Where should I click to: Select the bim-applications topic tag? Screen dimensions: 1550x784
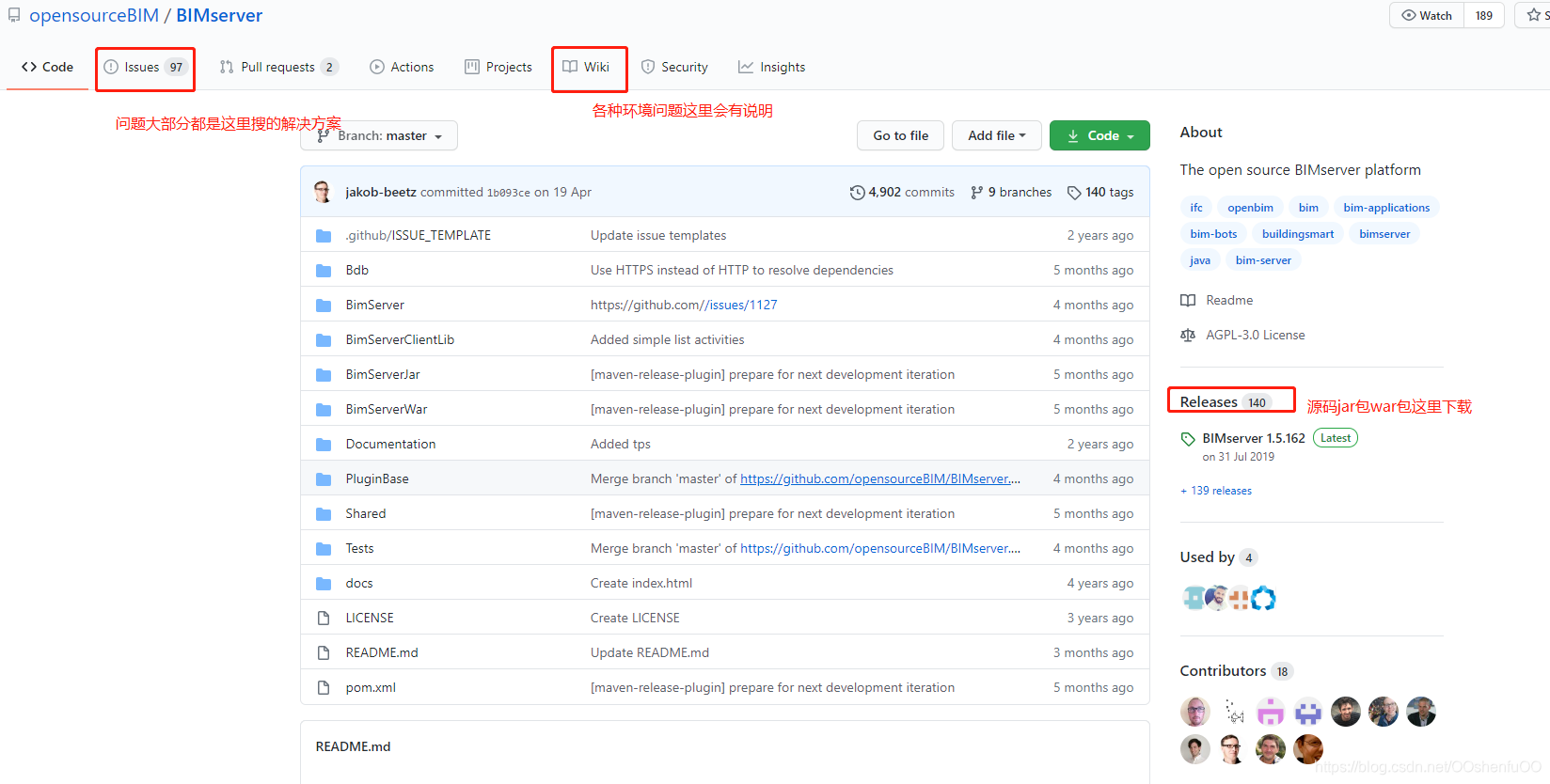1386,208
